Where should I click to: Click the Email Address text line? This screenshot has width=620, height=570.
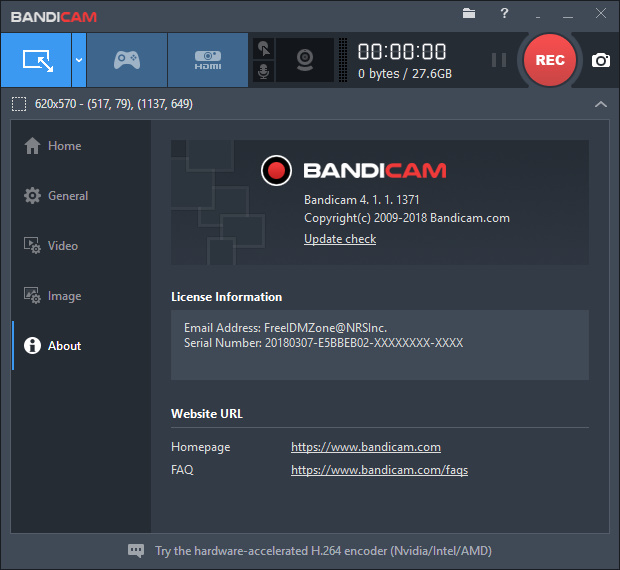pyautogui.click(x=285, y=328)
